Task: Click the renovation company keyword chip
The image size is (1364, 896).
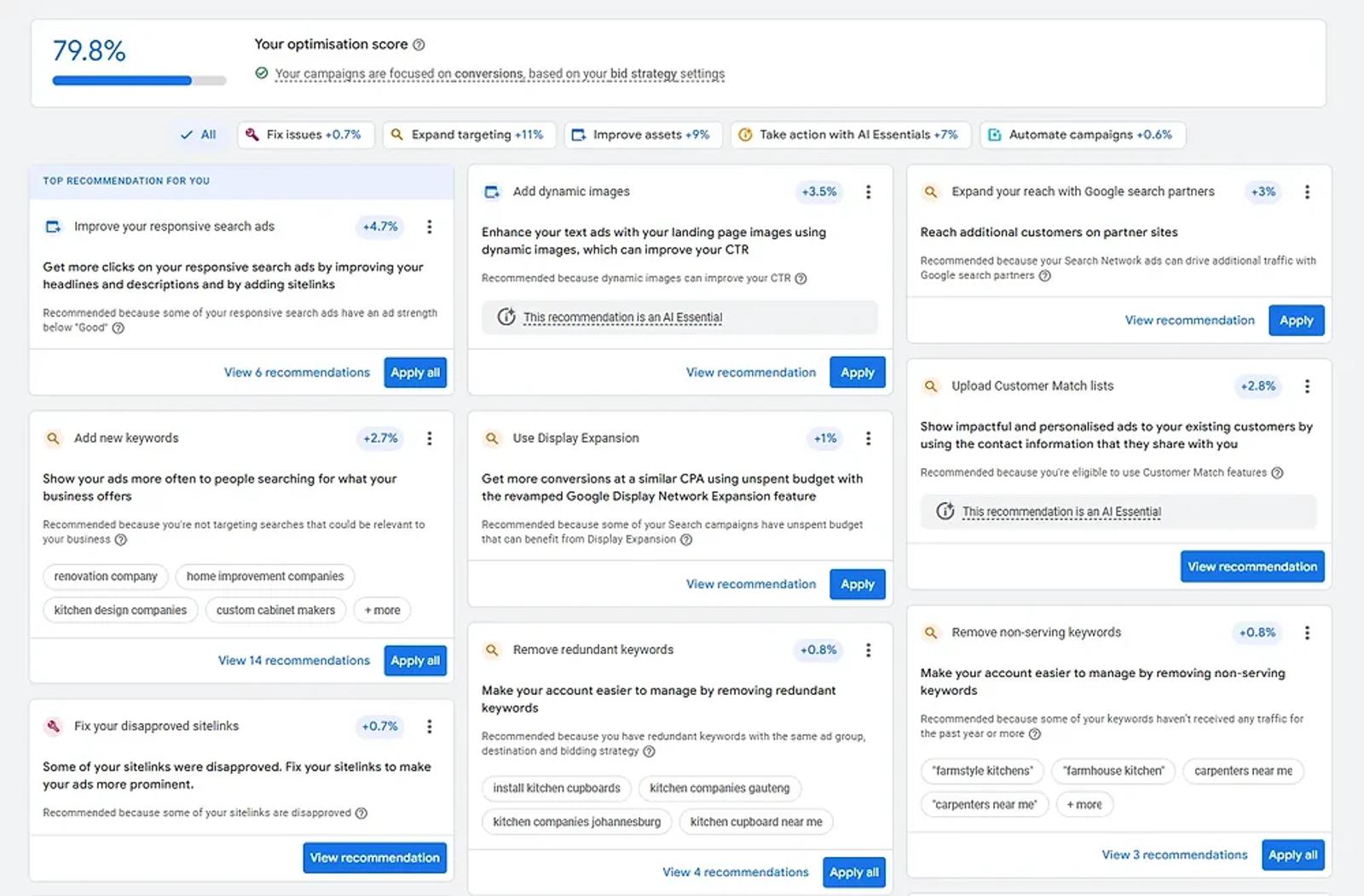Action: (106, 576)
